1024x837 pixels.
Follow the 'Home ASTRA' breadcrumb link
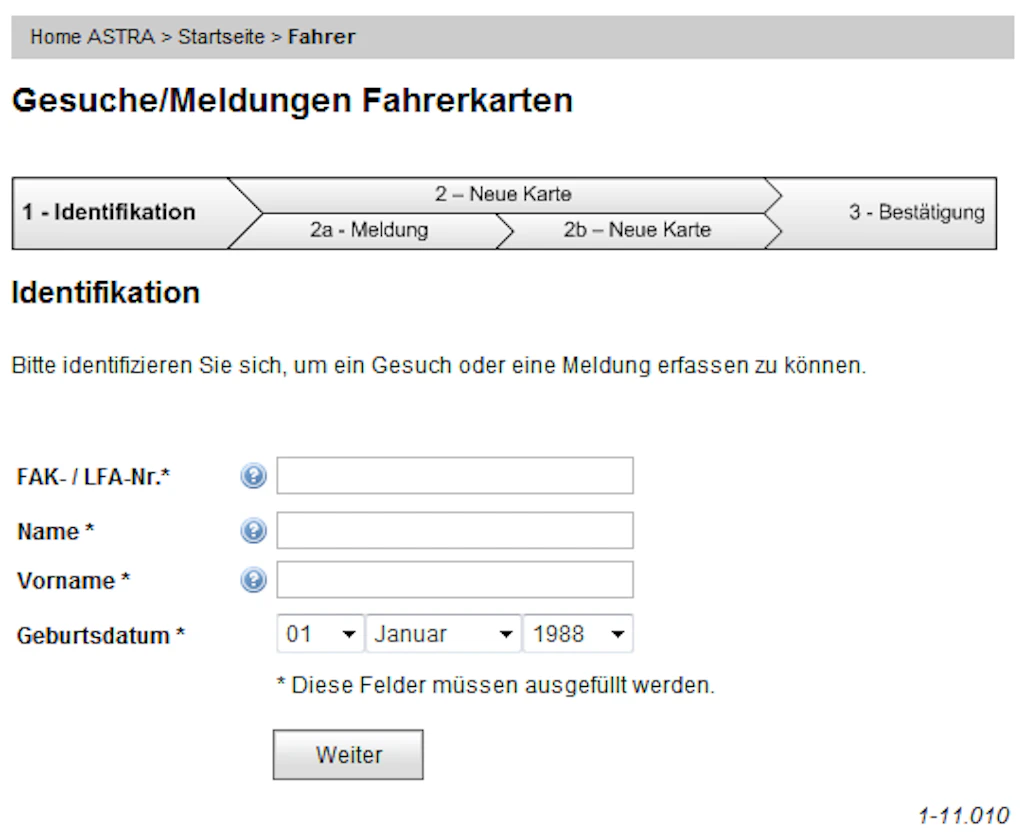coord(92,38)
